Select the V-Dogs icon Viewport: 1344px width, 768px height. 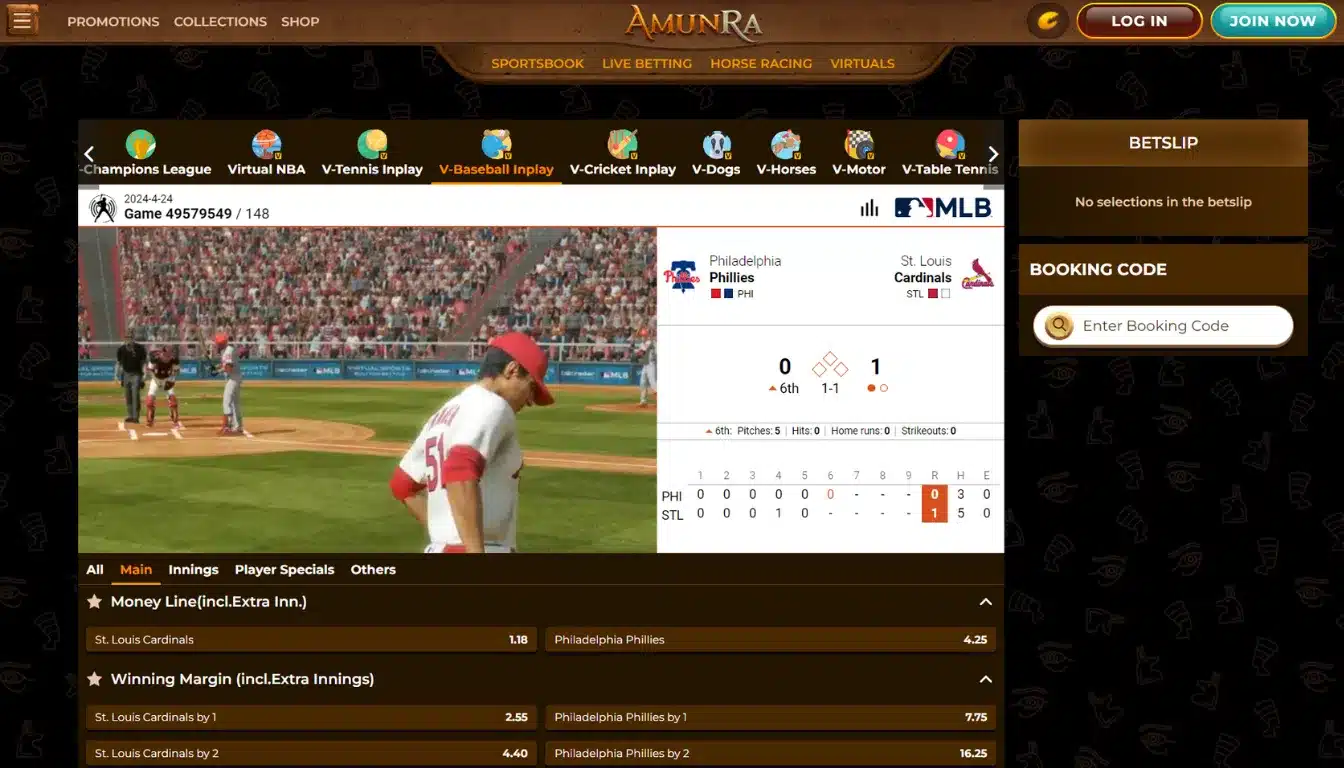click(716, 145)
